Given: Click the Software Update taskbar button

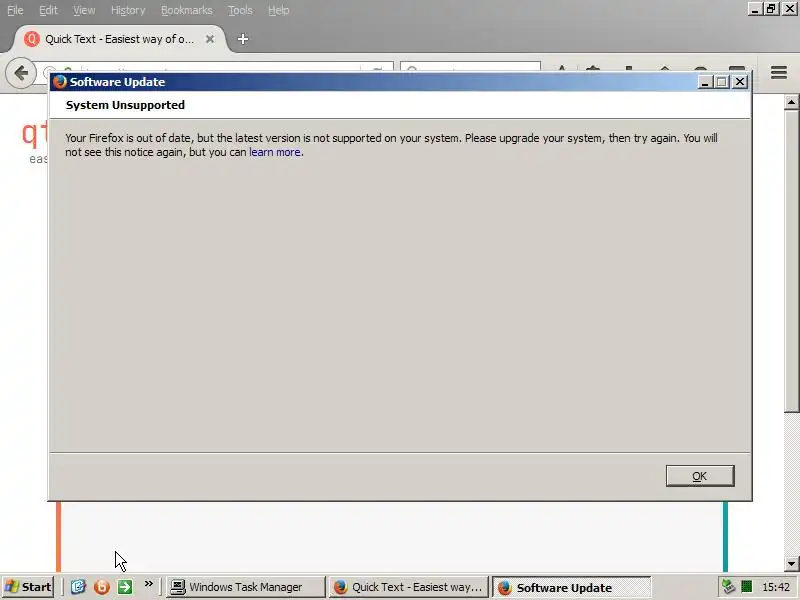Looking at the screenshot, I should point(571,587).
